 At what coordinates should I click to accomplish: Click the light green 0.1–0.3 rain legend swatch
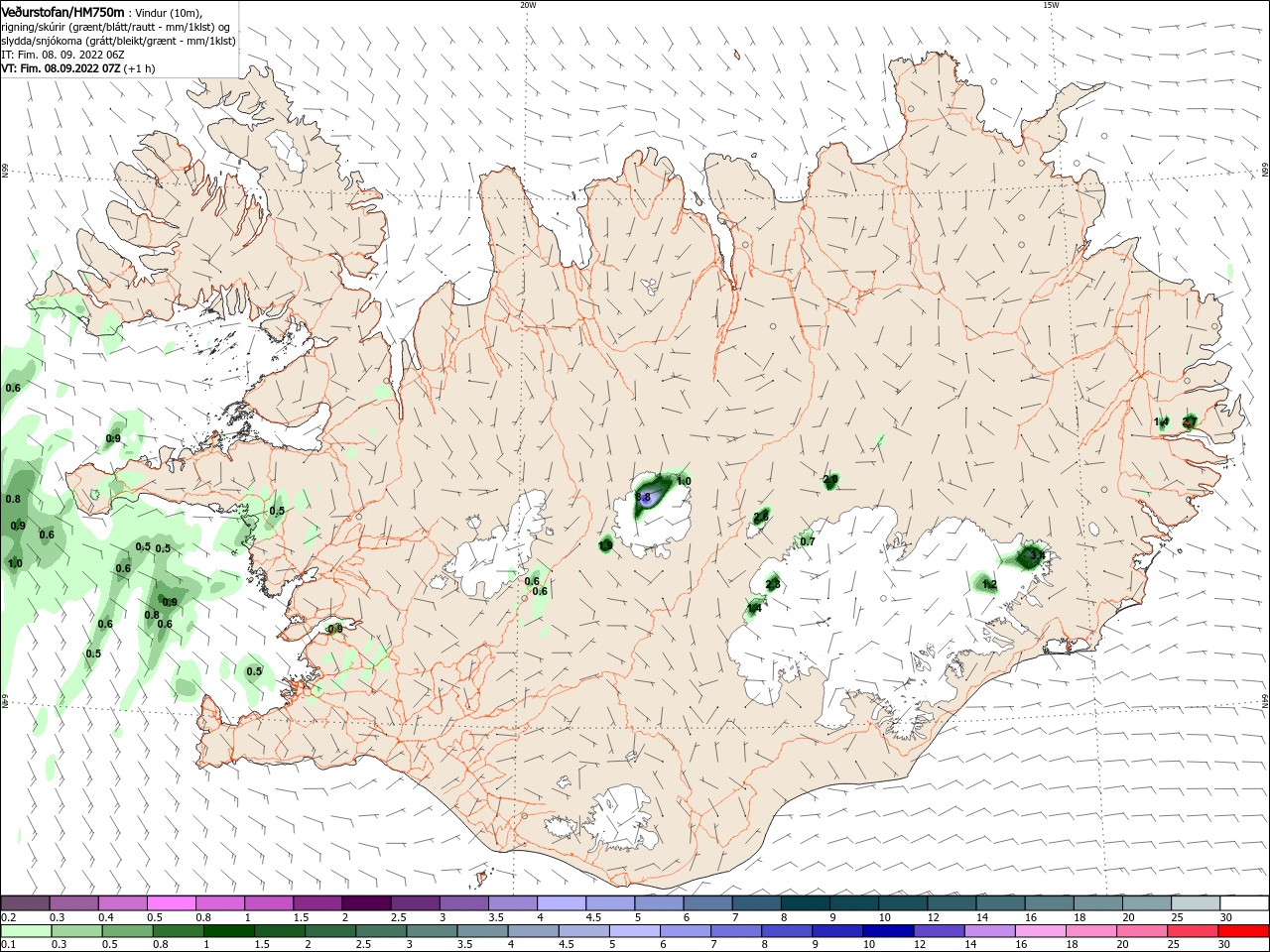pos(27,931)
